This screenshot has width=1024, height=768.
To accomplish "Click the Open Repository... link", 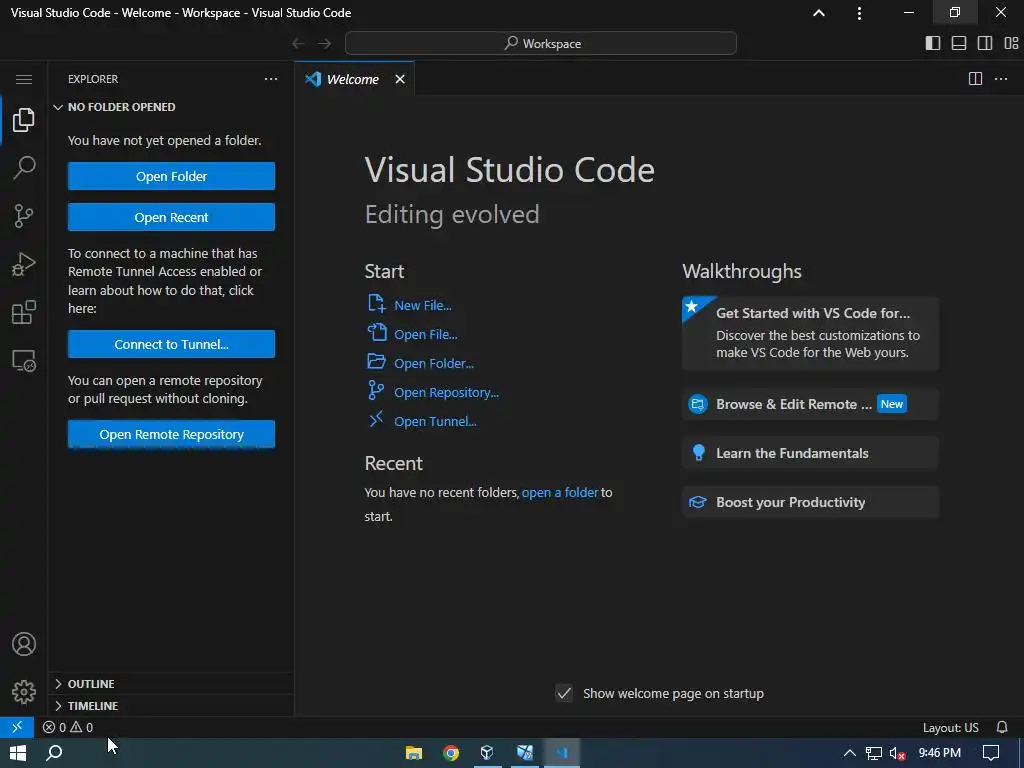I will coord(446,392).
